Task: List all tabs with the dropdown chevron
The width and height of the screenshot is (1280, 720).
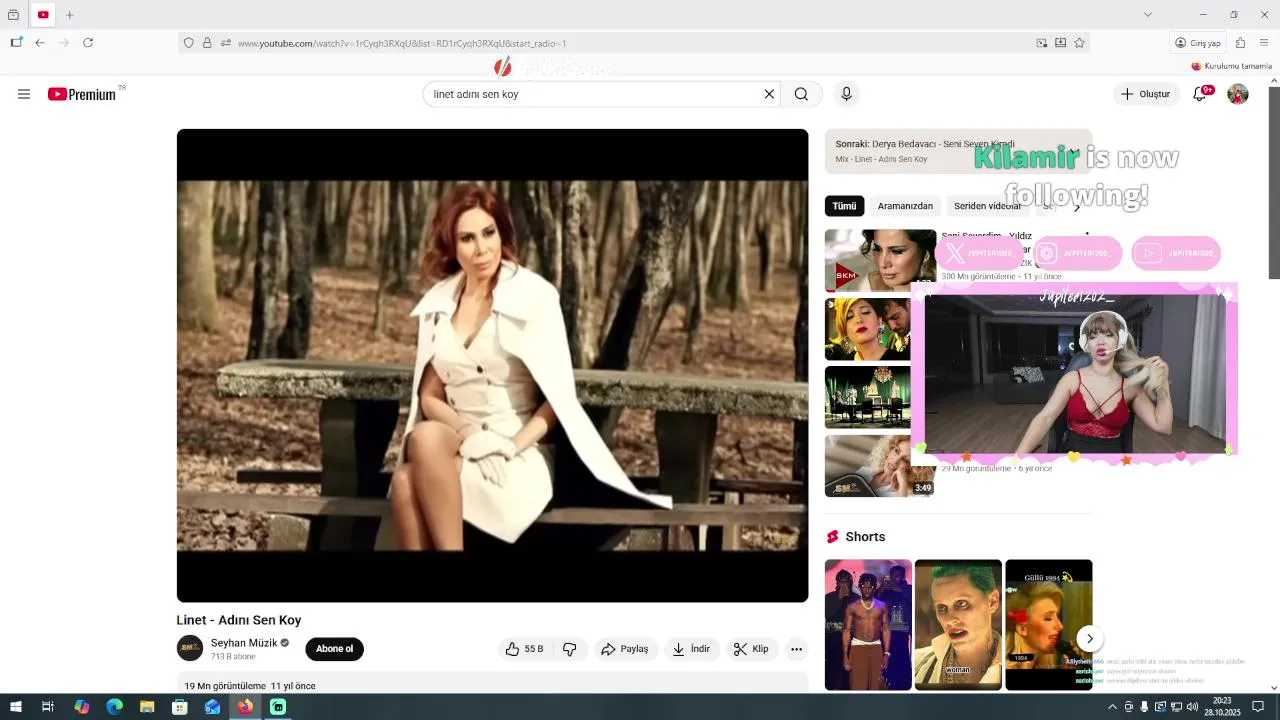Action: click(x=1148, y=15)
